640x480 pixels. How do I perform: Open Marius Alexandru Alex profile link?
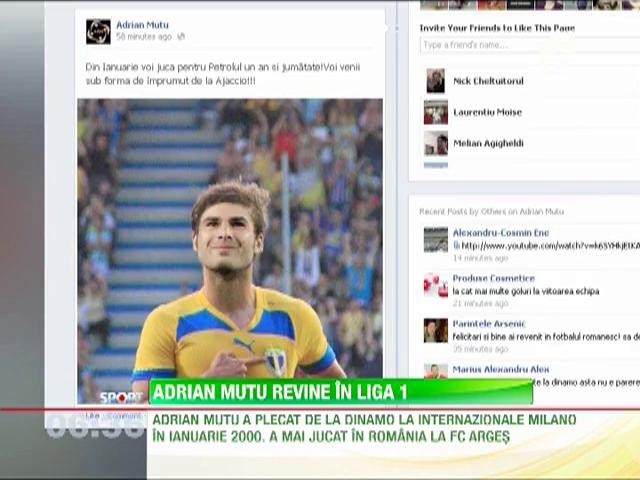click(x=501, y=369)
